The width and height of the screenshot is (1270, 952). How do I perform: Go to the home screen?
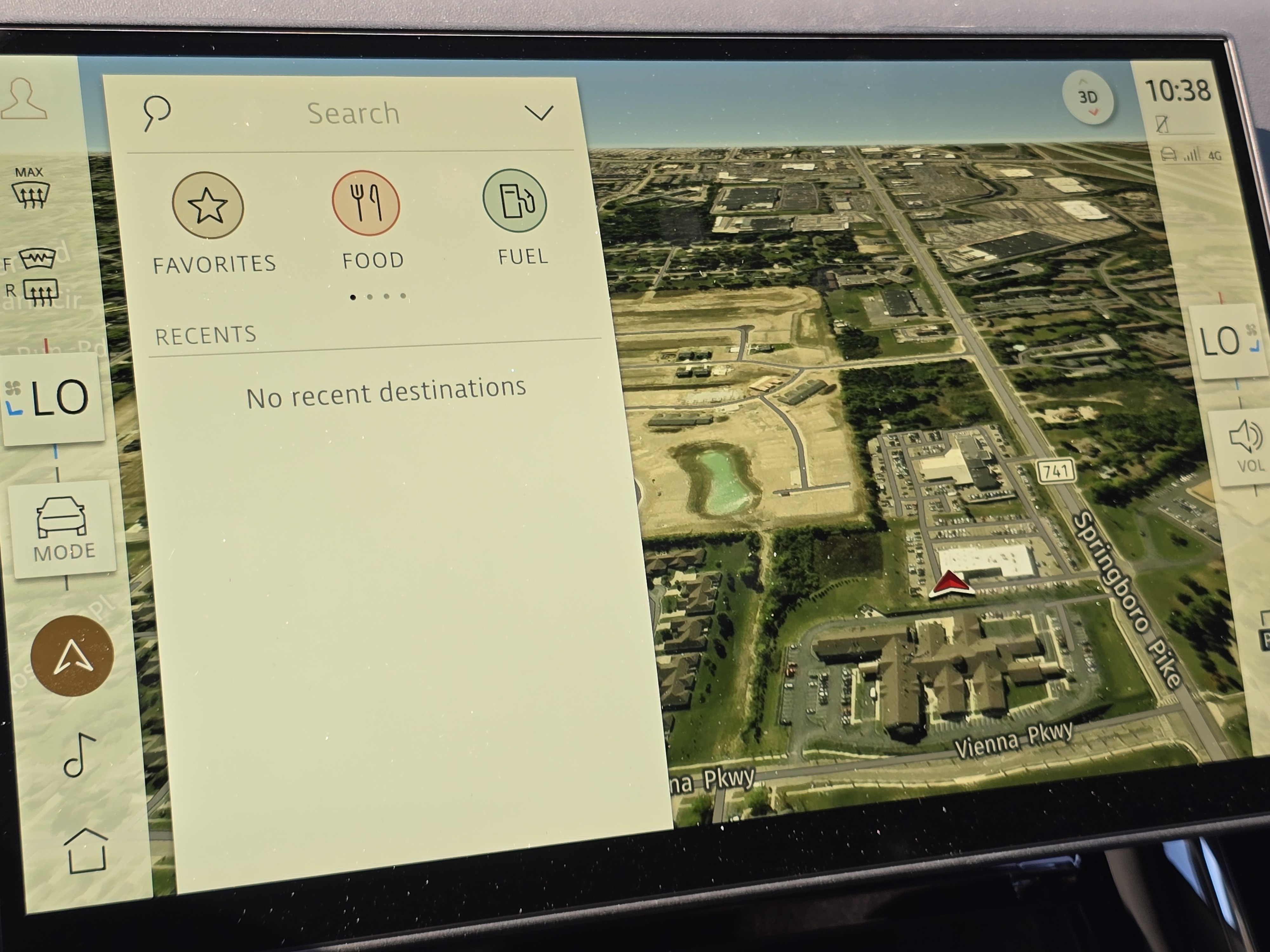coord(86,850)
